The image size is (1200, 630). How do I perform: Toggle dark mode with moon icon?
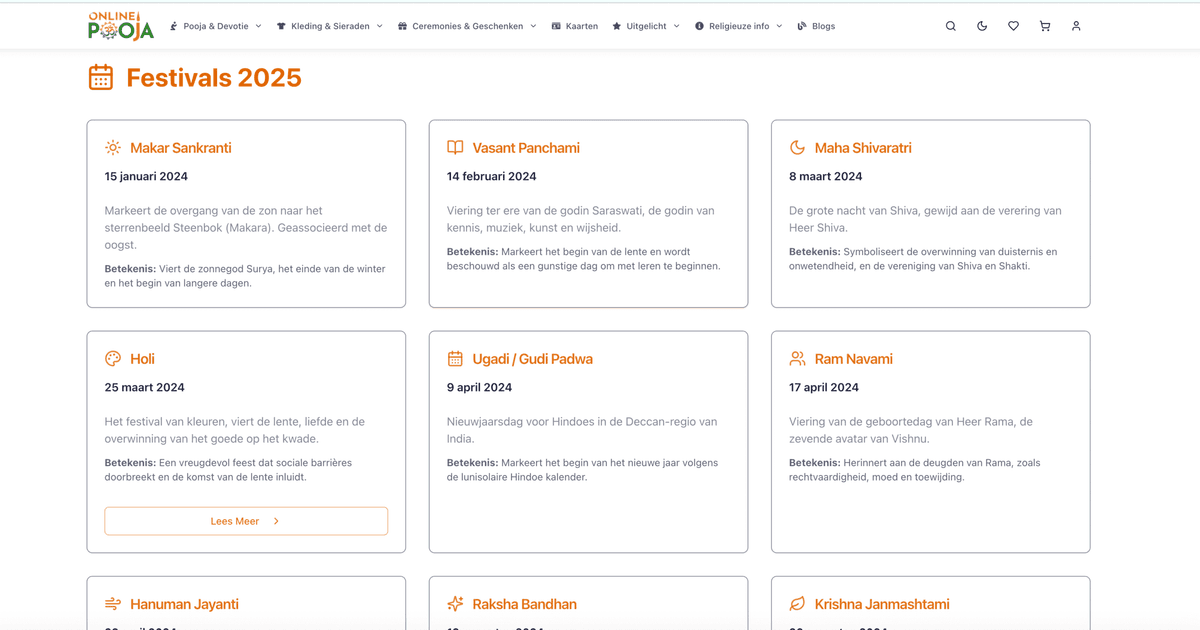982,26
